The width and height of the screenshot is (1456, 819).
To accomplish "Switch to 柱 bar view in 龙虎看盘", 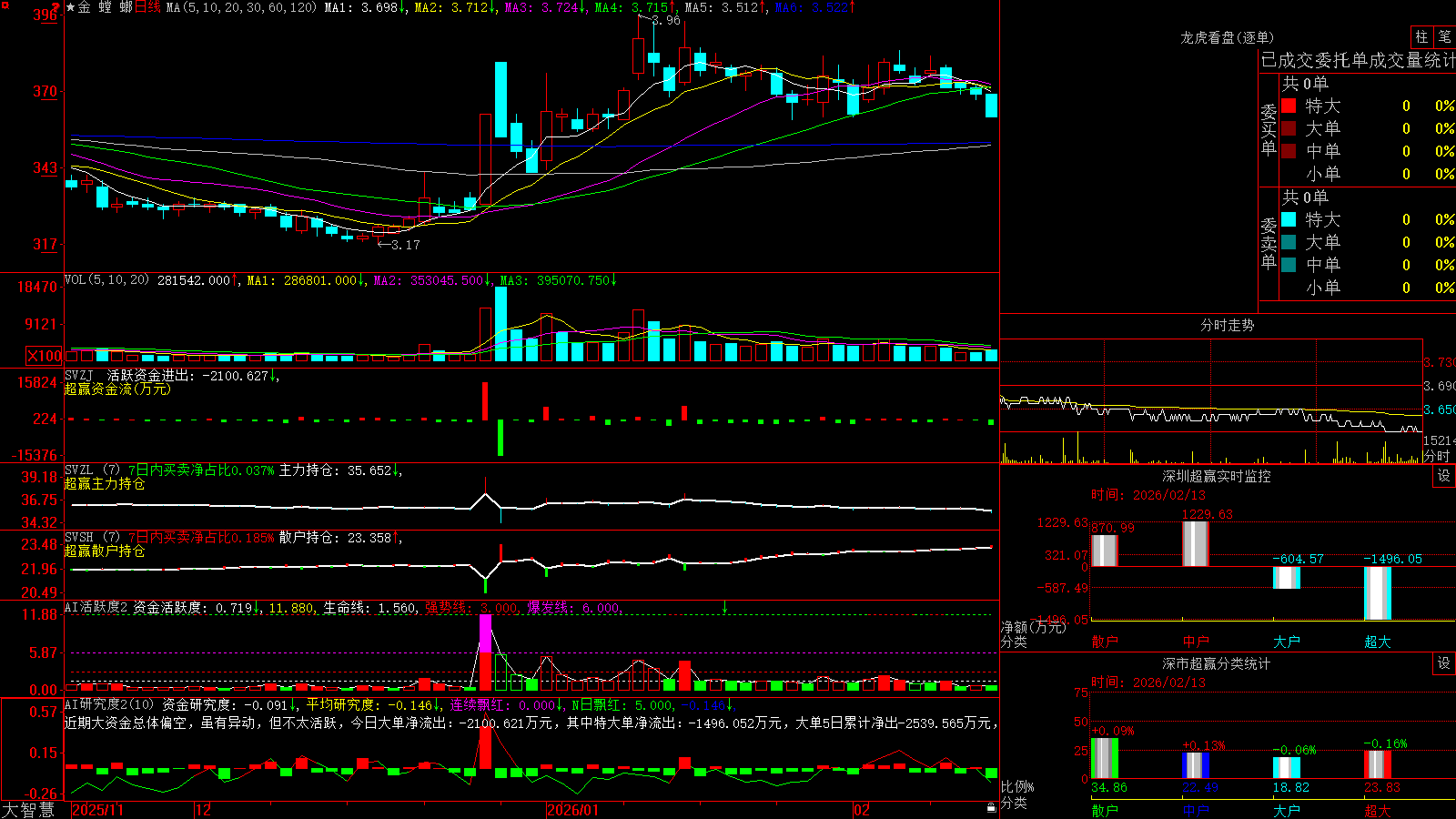I will click(x=1421, y=36).
